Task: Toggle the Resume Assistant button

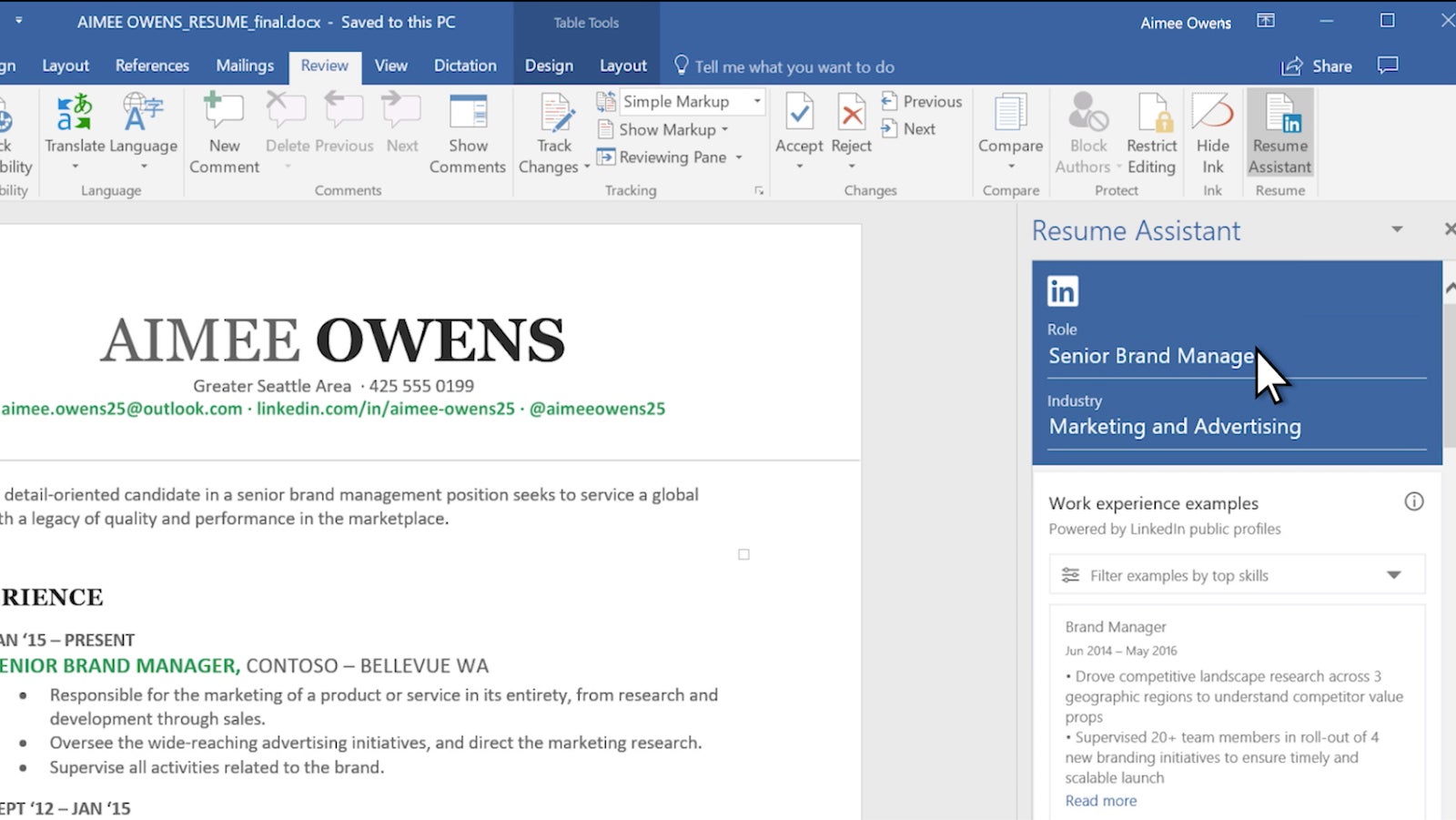Action: click(x=1279, y=134)
